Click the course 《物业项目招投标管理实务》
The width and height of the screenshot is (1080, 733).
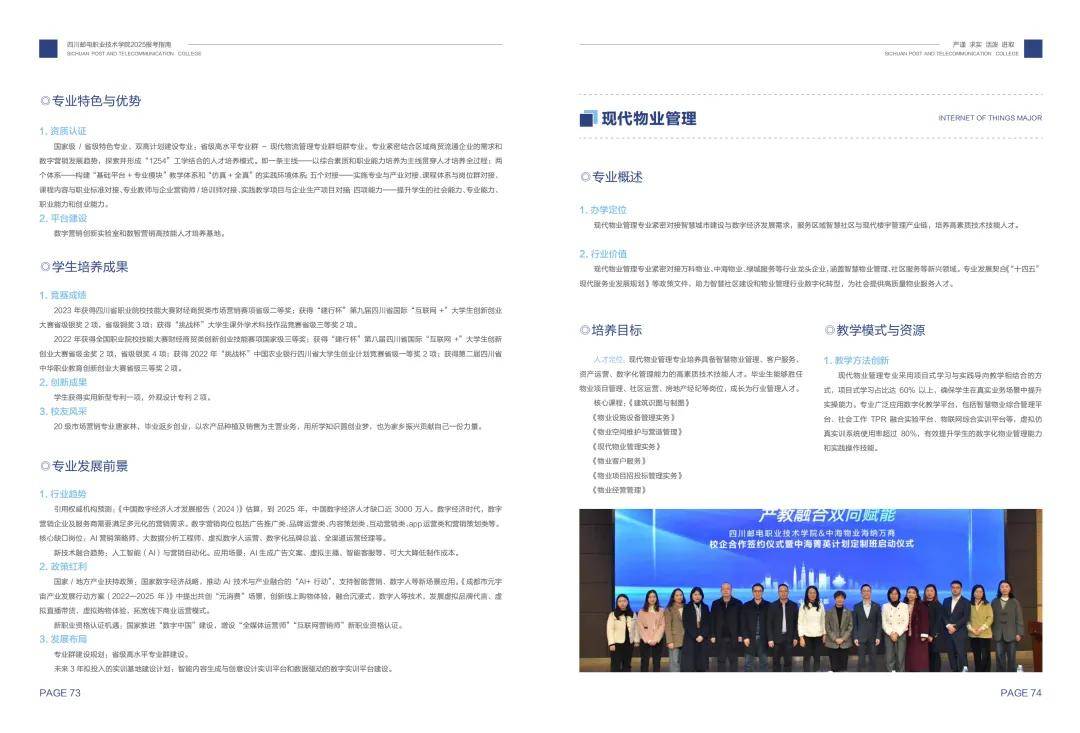(x=637, y=476)
